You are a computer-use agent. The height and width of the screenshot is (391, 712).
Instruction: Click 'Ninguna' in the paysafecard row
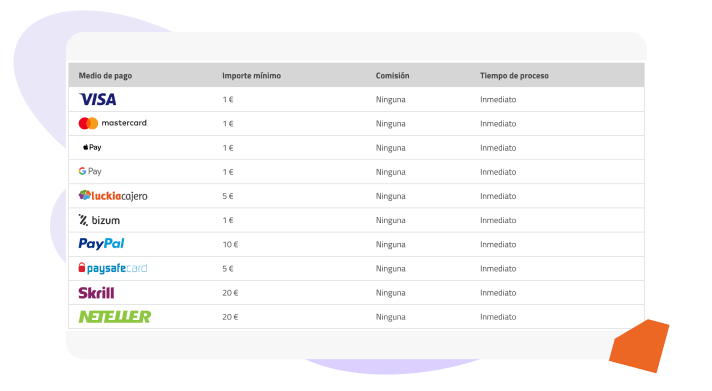[x=391, y=268]
